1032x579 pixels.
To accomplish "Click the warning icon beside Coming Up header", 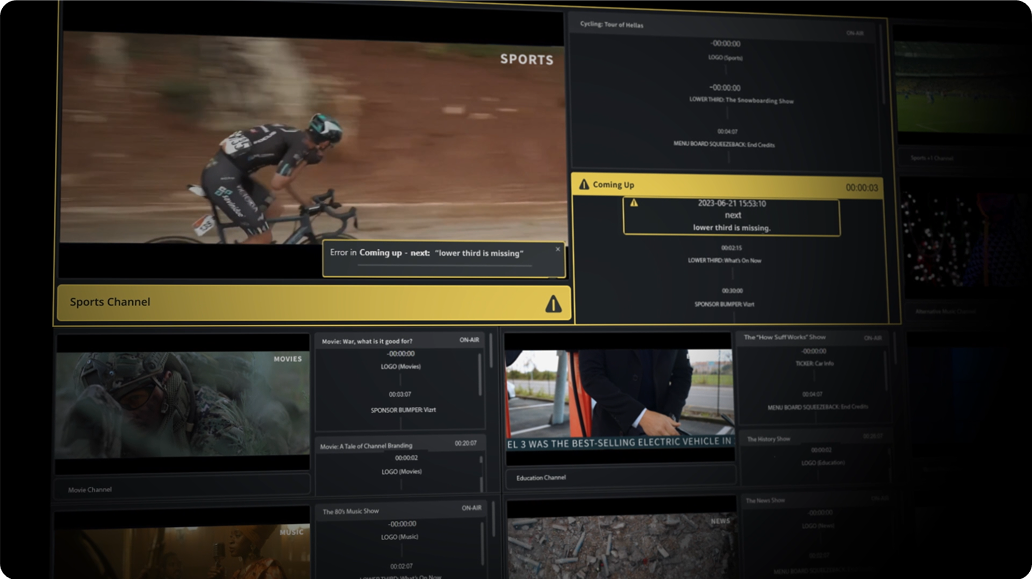I will (584, 184).
